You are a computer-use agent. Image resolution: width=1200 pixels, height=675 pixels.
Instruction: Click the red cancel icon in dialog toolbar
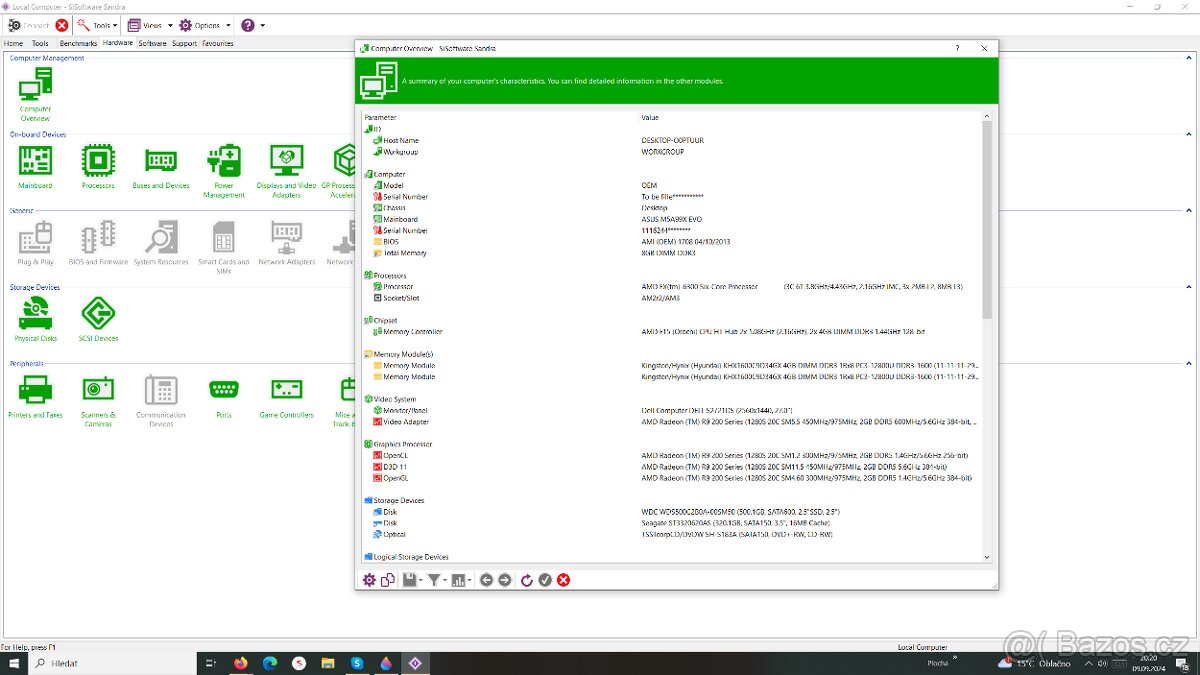(564, 580)
